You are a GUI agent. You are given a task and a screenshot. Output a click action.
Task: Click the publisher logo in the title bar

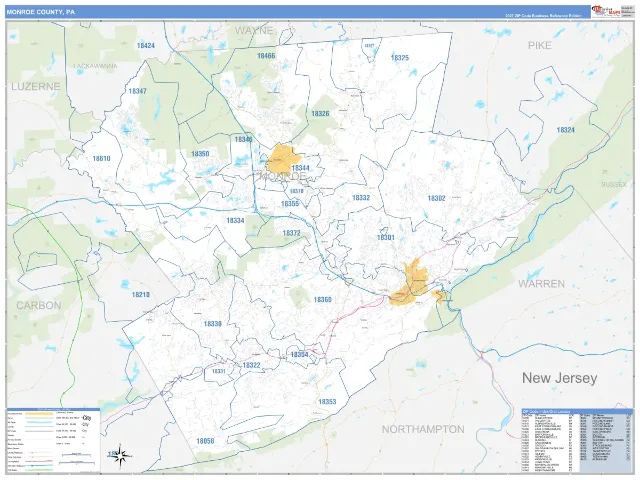pyautogui.click(x=605, y=11)
